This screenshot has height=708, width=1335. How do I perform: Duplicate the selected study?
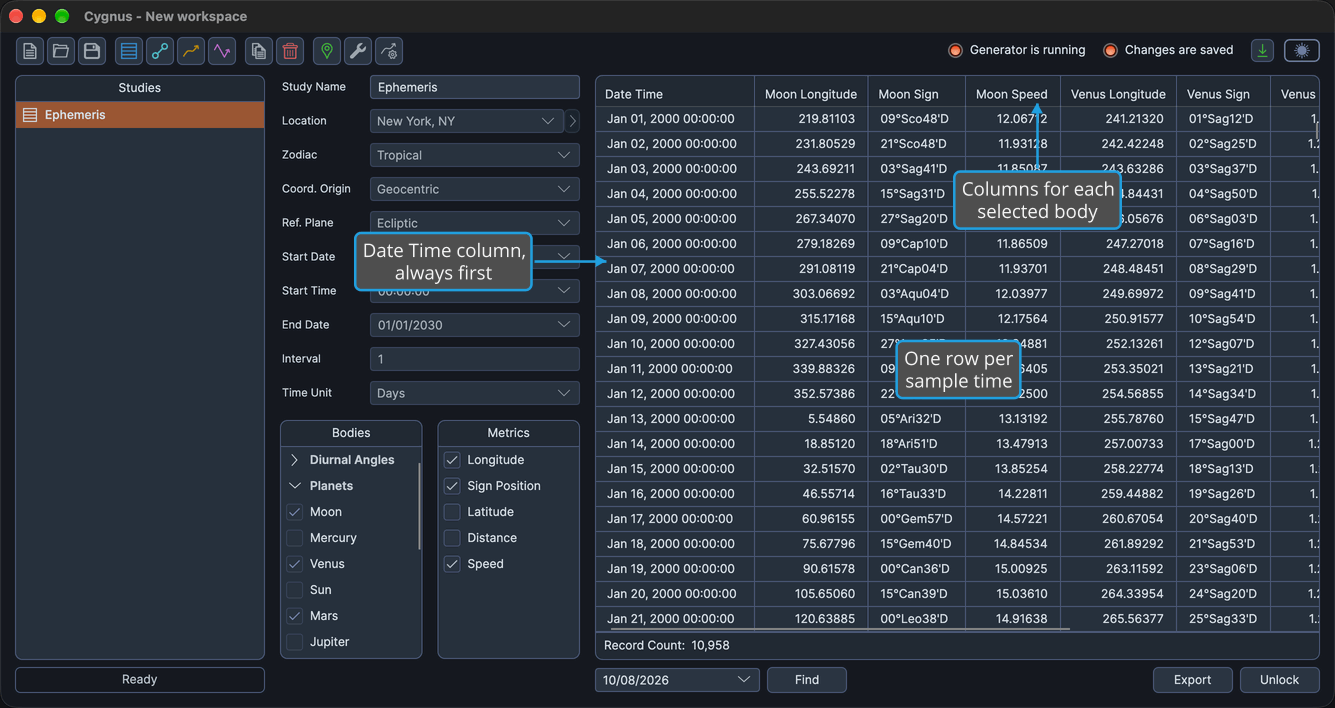click(x=259, y=51)
